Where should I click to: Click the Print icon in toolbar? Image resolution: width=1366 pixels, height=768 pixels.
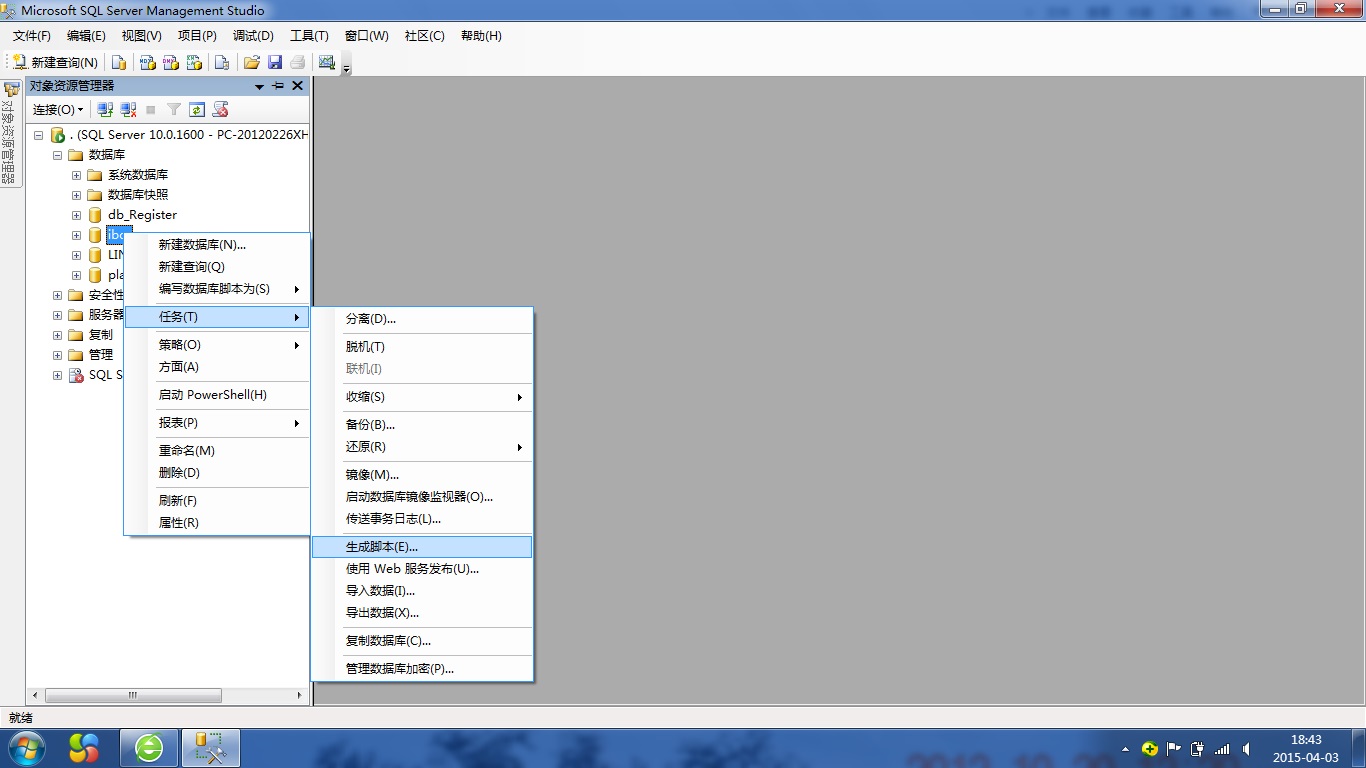coord(298,62)
